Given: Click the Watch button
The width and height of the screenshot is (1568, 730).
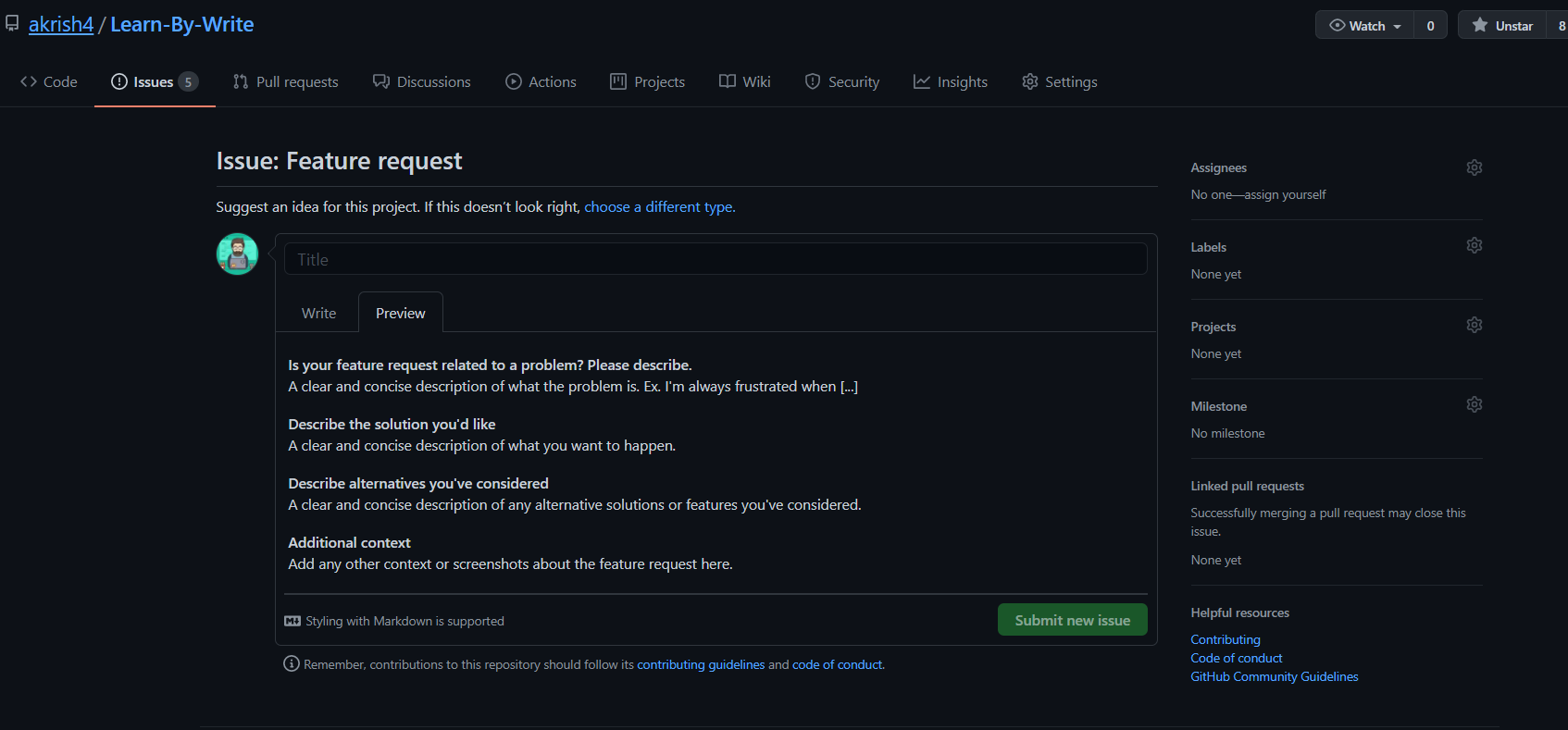Looking at the screenshot, I should pos(1365,26).
